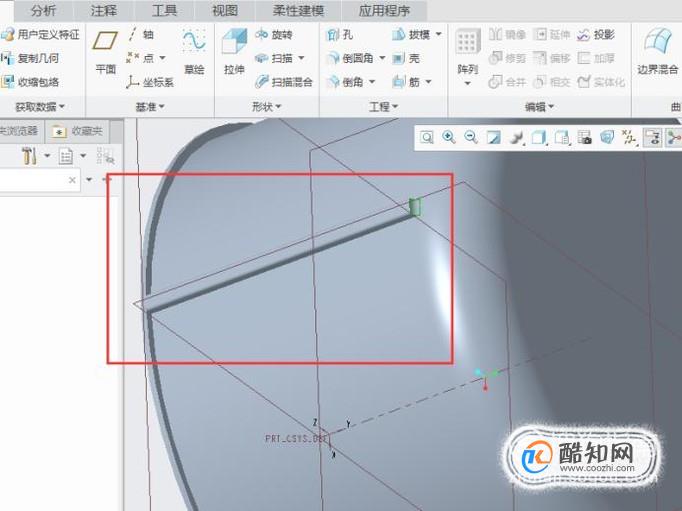Click 复制几何 copy geometry
Viewport: 682px width, 511px height.
30,58
